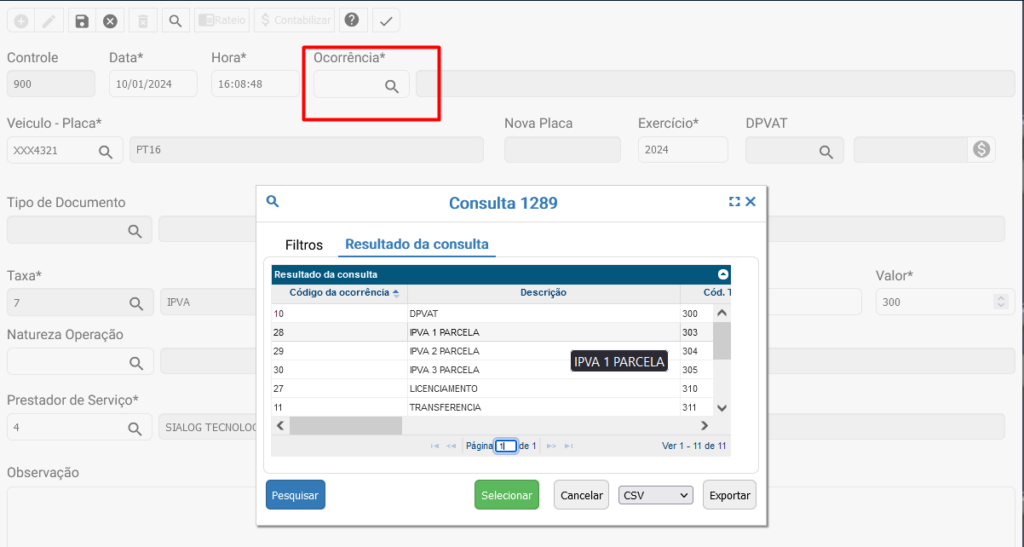Switch to the Filtros tab
The height and width of the screenshot is (547, 1024).
coord(304,244)
